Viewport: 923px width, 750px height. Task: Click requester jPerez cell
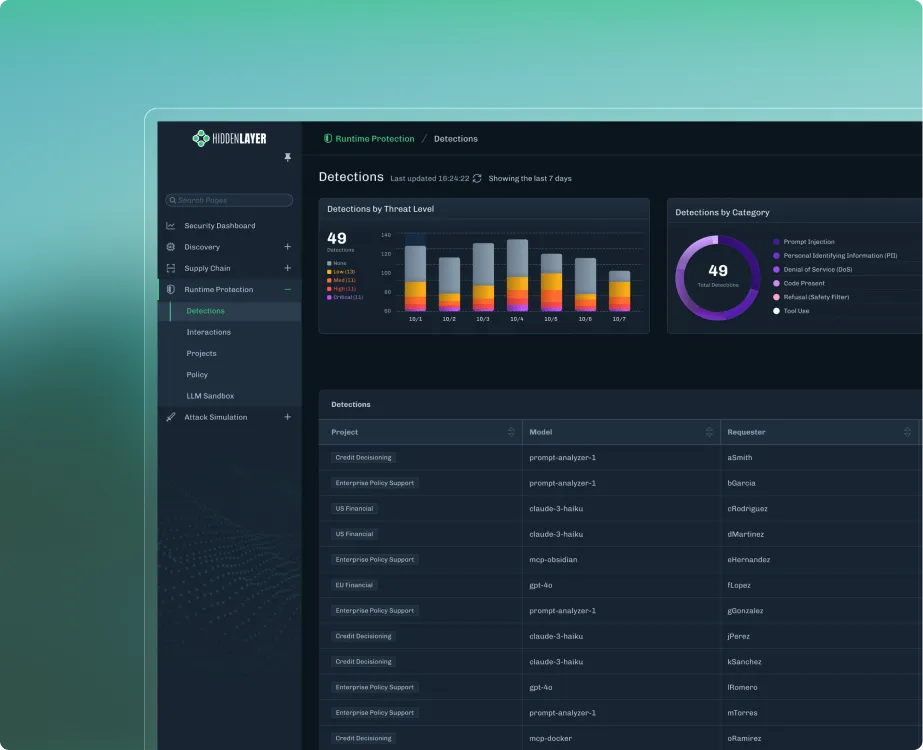(738, 636)
